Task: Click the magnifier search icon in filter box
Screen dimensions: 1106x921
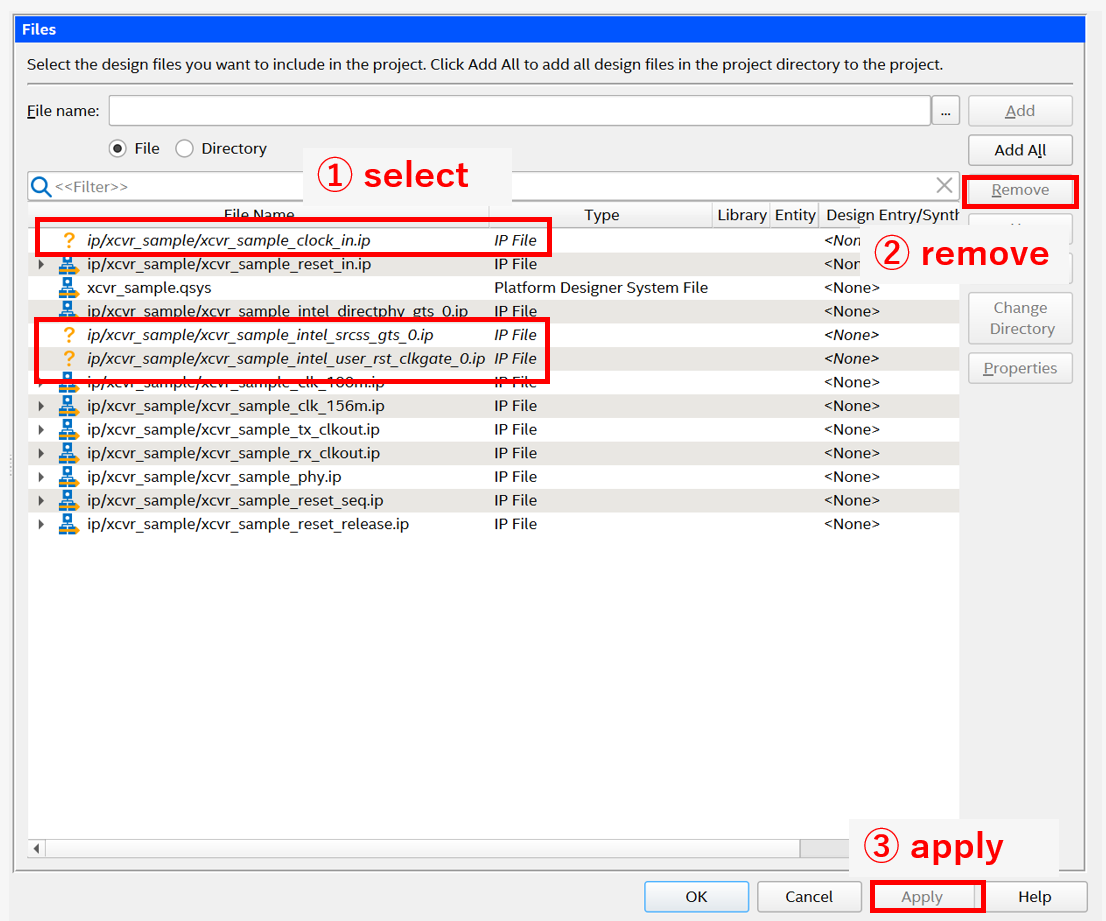Action: click(41, 186)
